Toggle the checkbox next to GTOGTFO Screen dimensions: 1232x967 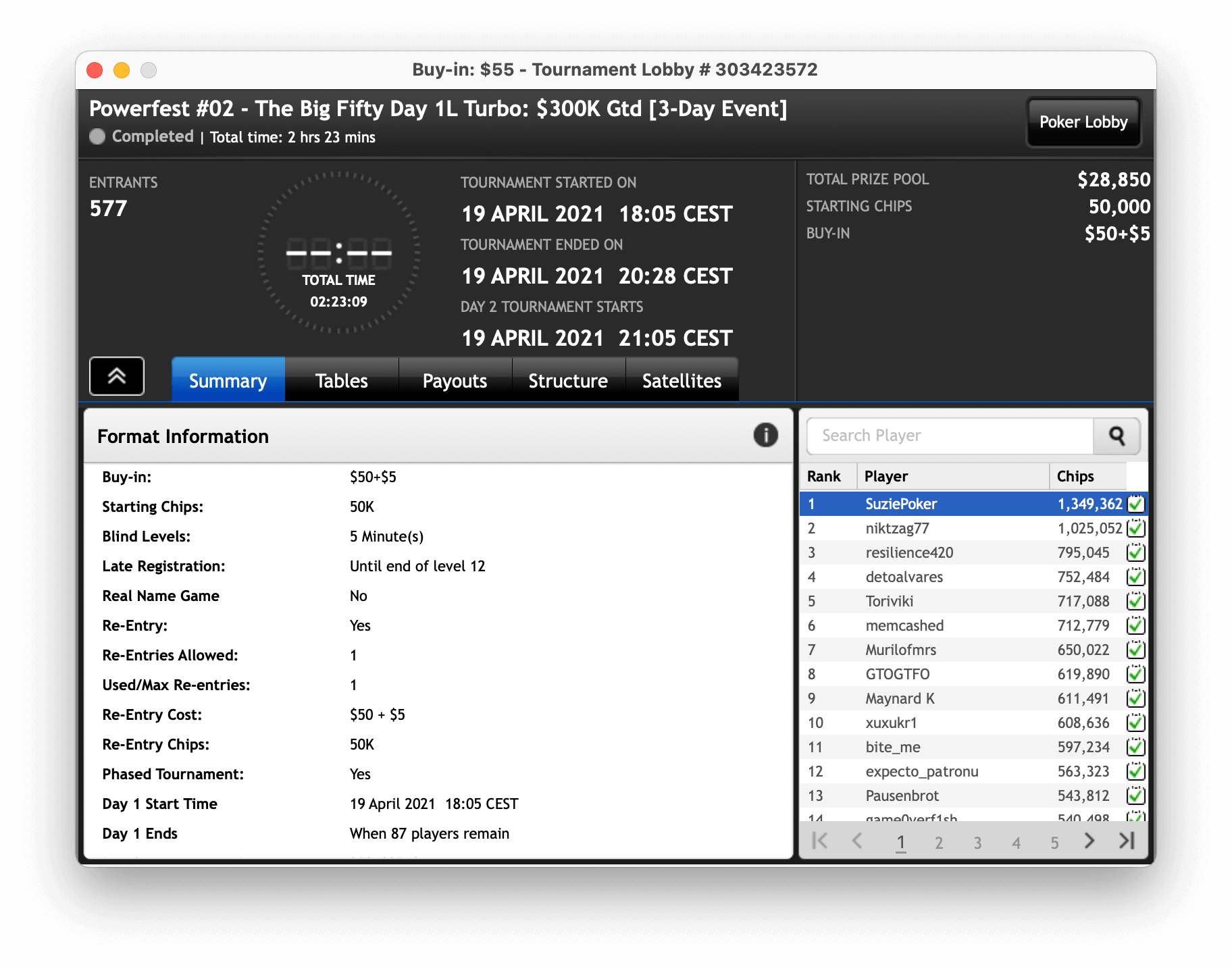pyautogui.click(x=1135, y=674)
